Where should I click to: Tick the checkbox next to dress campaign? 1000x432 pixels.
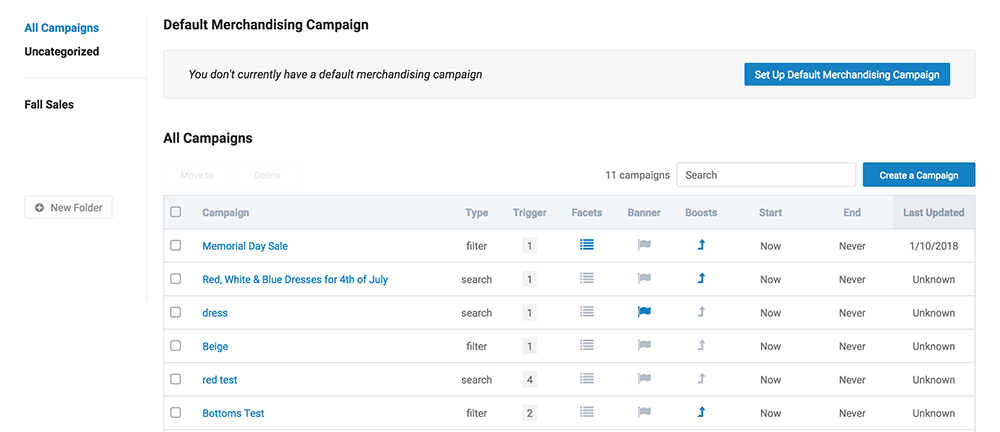(x=176, y=313)
